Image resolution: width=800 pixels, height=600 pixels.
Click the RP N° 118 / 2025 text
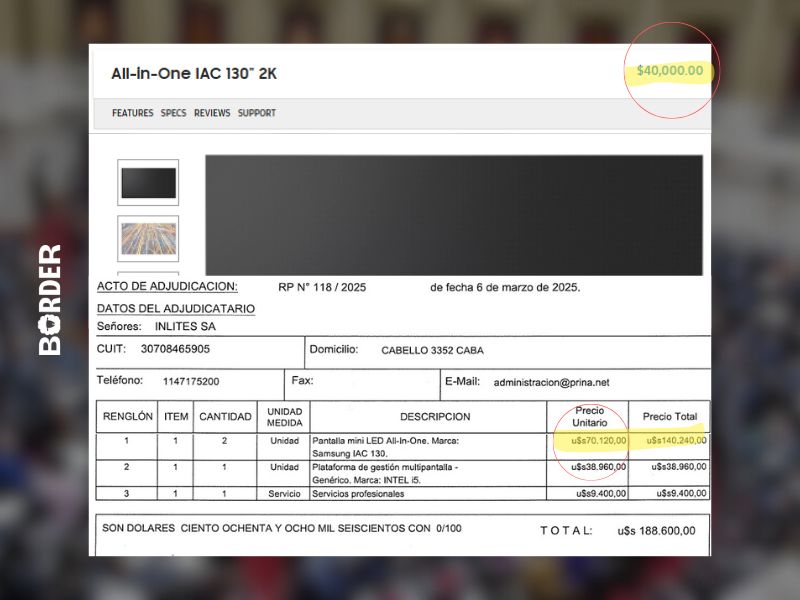pos(322,287)
